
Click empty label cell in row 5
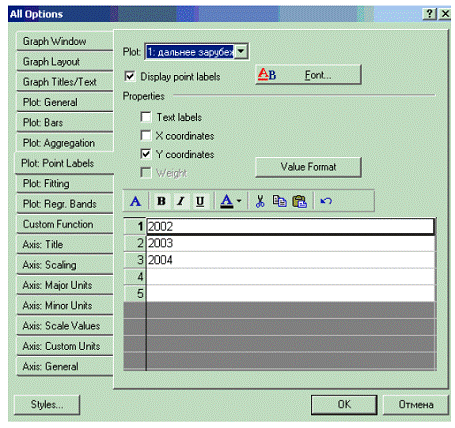pos(290,294)
